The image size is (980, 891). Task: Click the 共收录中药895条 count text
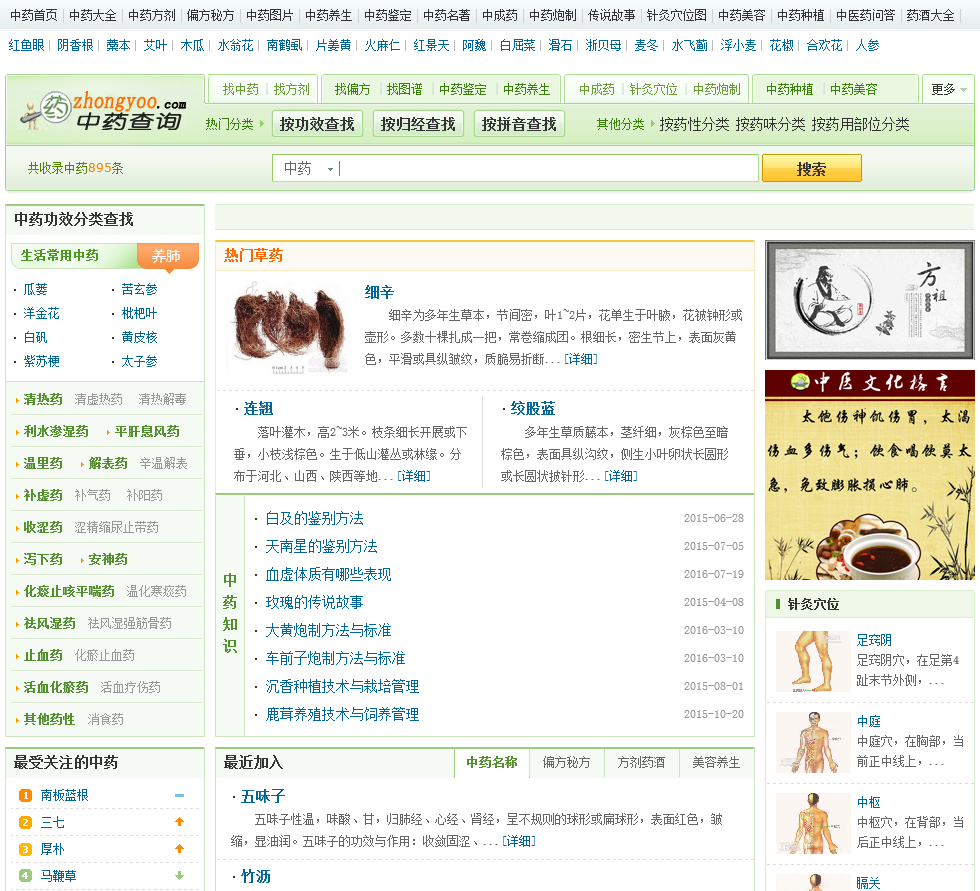tap(75, 168)
